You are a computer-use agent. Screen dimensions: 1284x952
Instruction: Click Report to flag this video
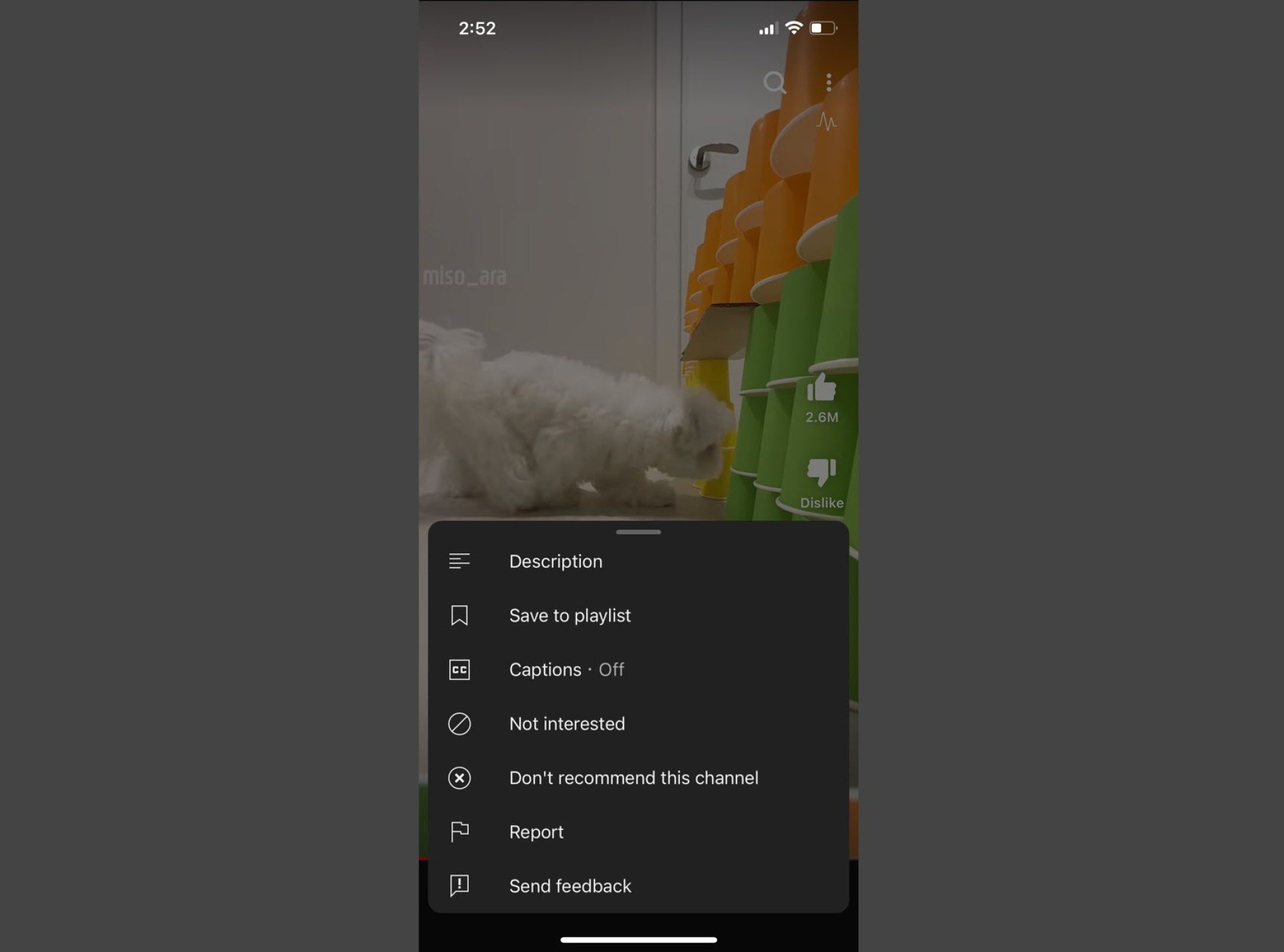pyautogui.click(x=535, y=831)
